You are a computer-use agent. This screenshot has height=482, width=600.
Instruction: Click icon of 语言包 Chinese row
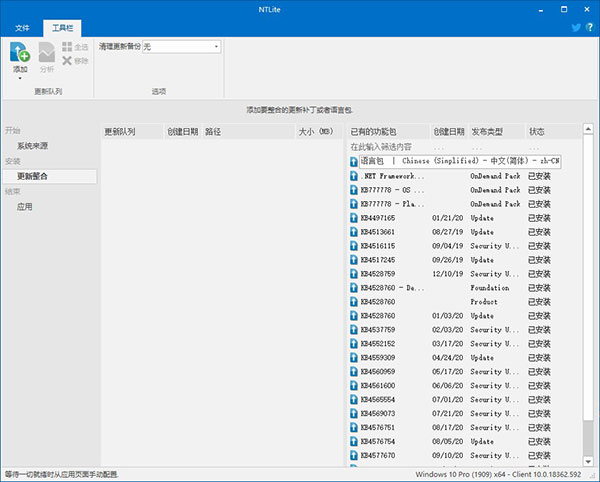click(x=354, y=161)
